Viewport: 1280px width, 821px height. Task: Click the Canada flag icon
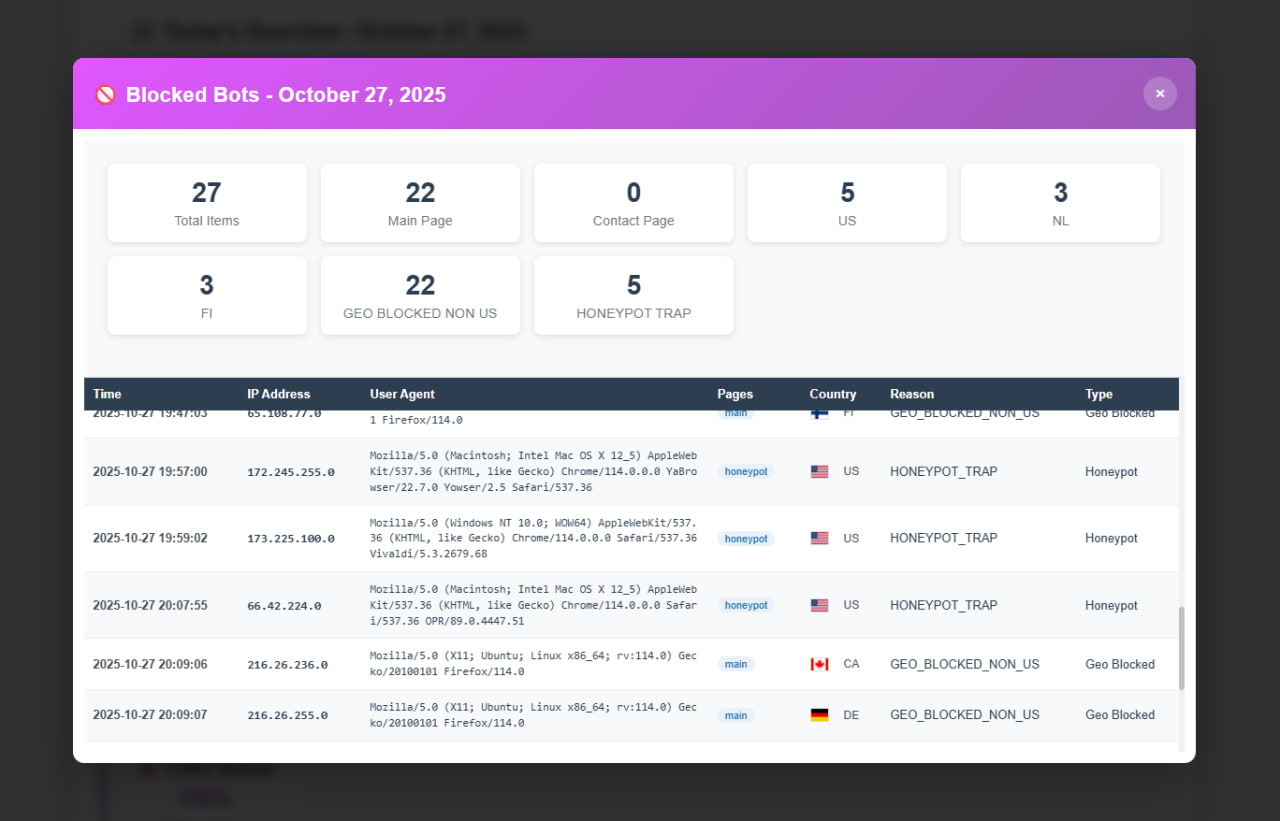(819, 664)
